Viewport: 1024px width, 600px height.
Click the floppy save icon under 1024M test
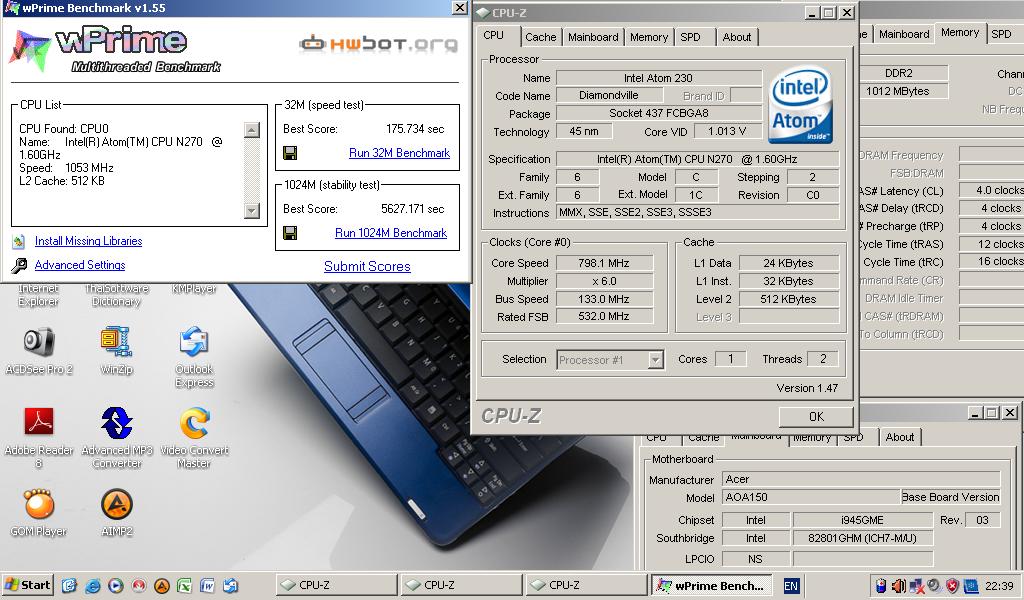[290, 233]
